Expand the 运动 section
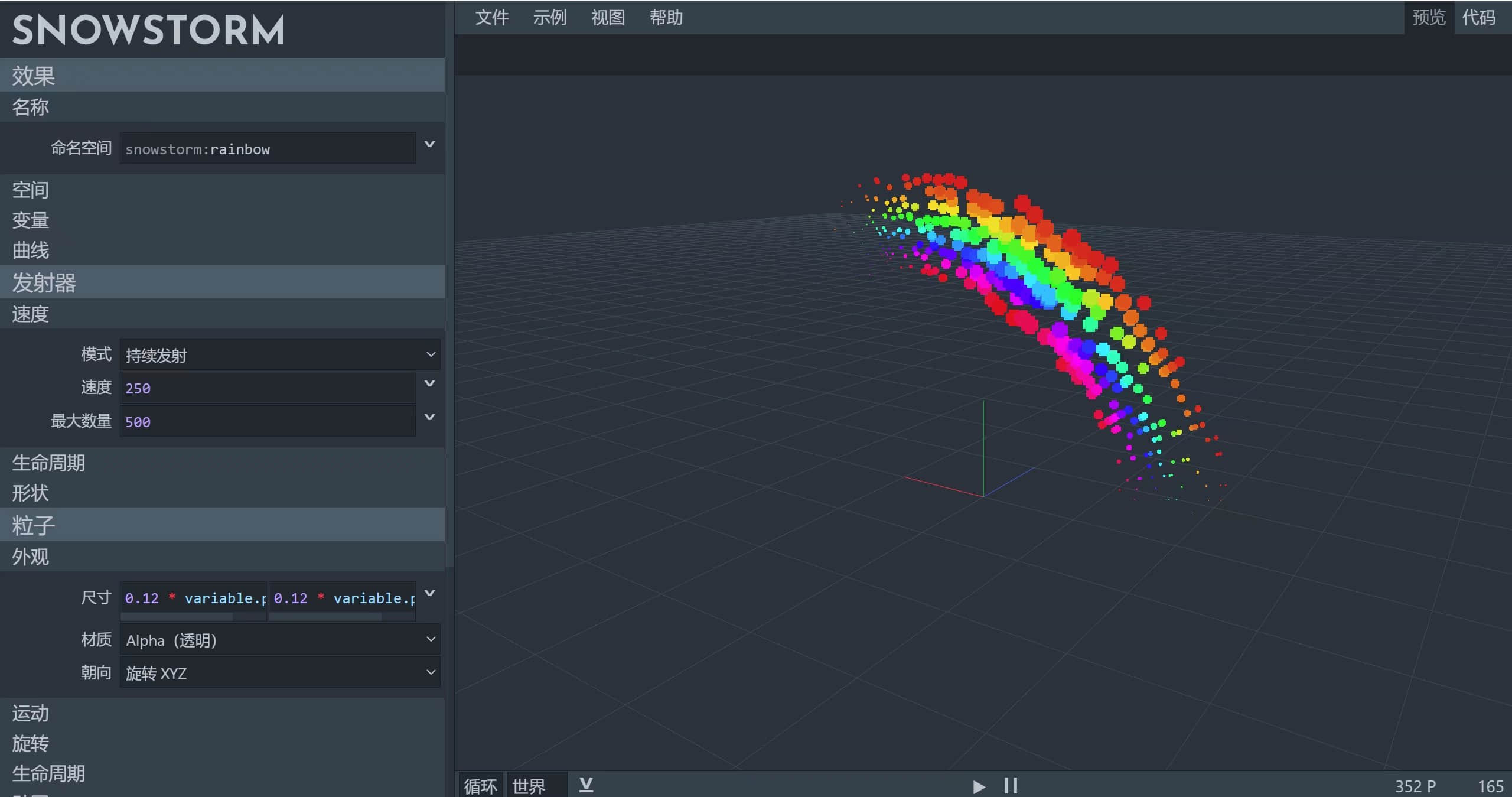1512x797 pixels. tap(222, 714)
